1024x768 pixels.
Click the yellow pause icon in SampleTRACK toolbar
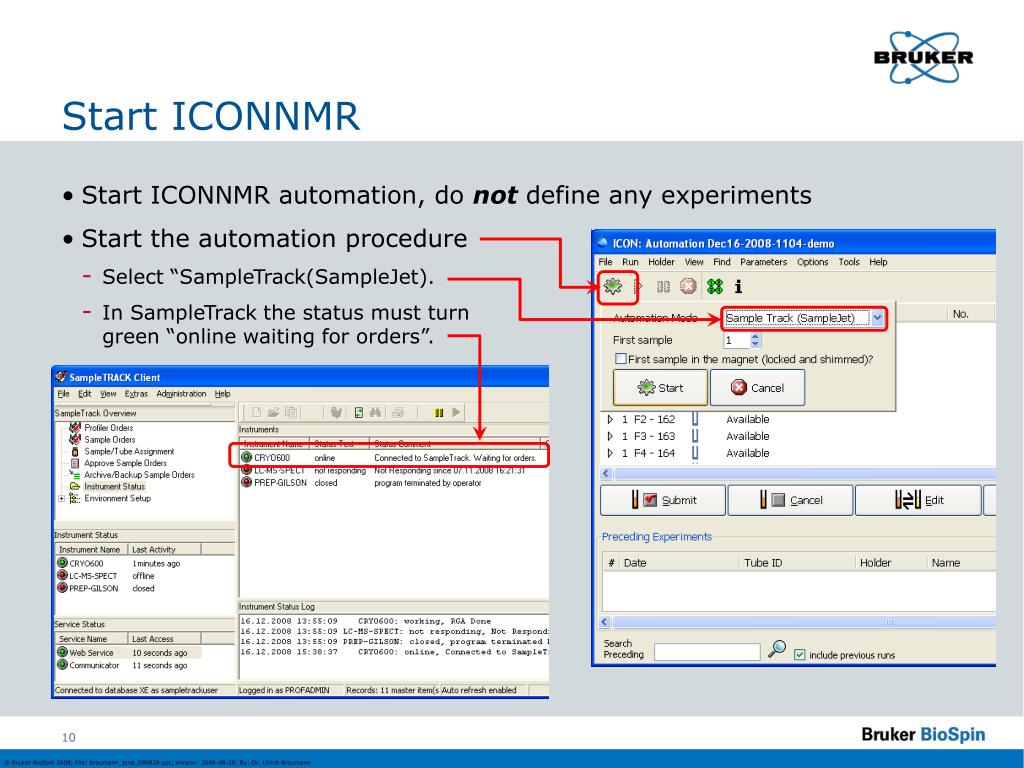tap(439, 412)
